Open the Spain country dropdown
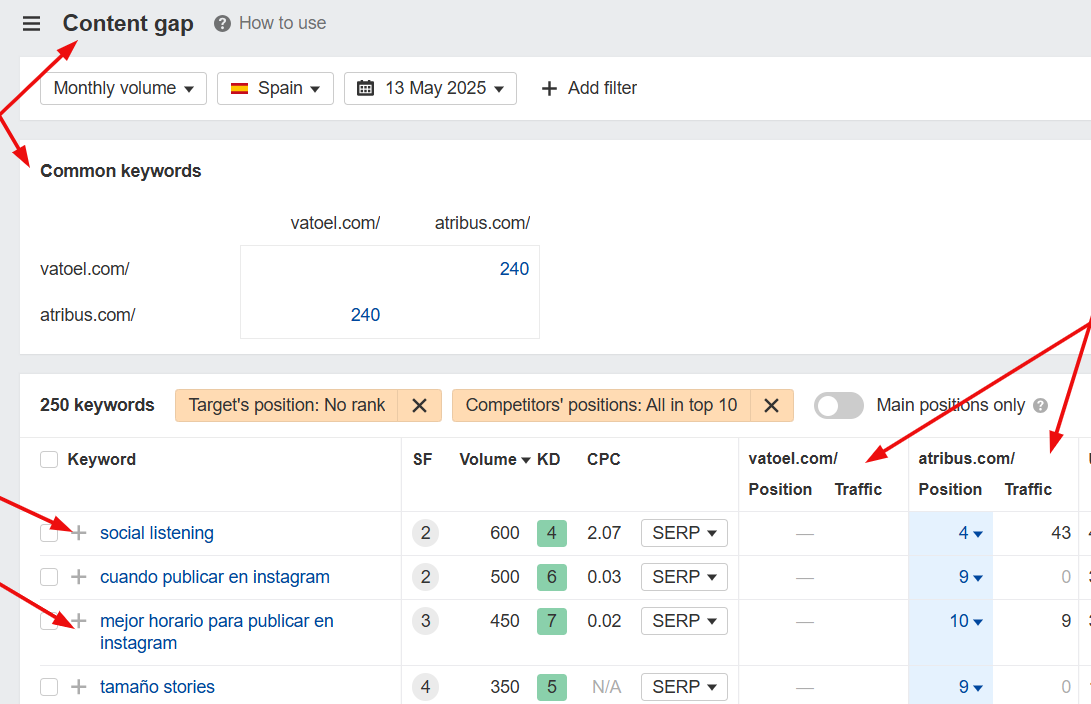 [275, 88]
